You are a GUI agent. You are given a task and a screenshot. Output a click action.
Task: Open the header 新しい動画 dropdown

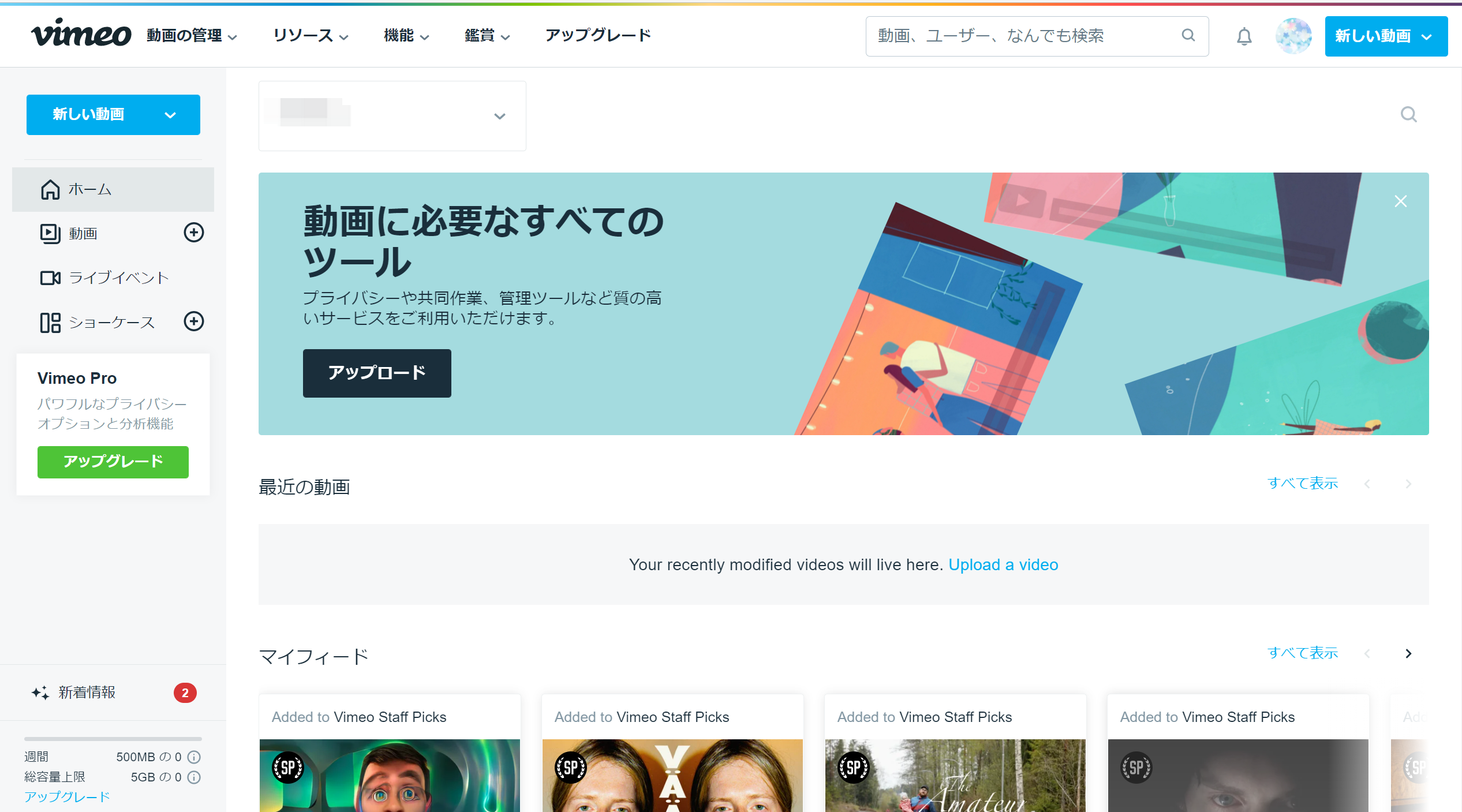pyautogui.click(x=1386, y=36)
